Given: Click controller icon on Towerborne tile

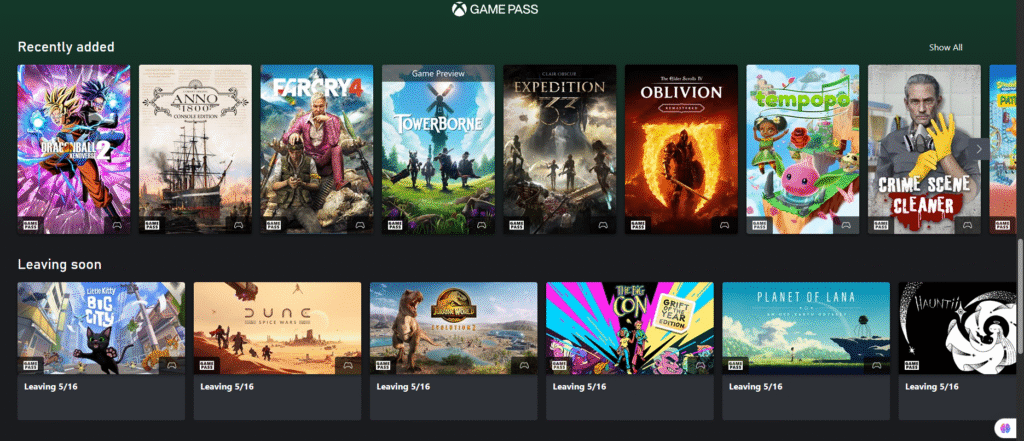Looking at the screenshot, I should point(481,225).
